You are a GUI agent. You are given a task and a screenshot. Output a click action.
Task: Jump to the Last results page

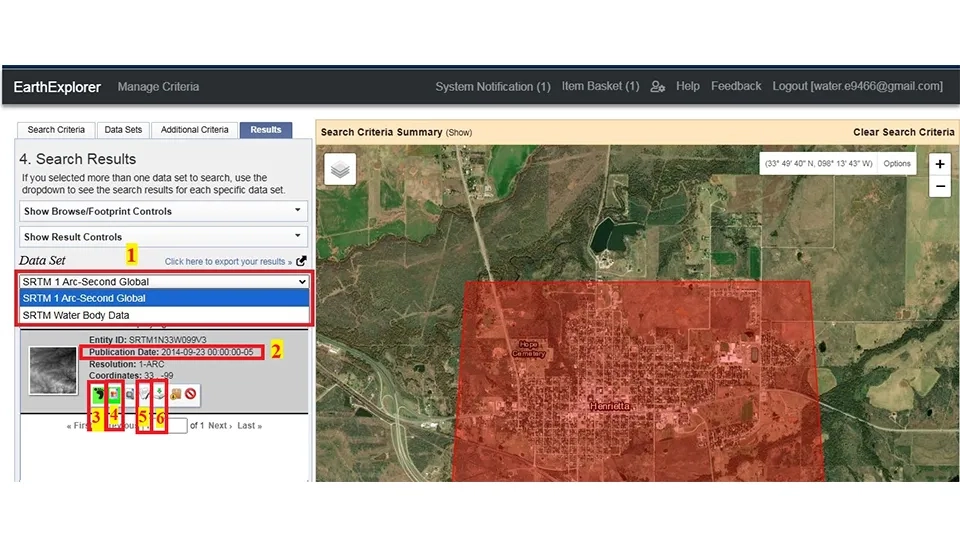coord(249,426)
